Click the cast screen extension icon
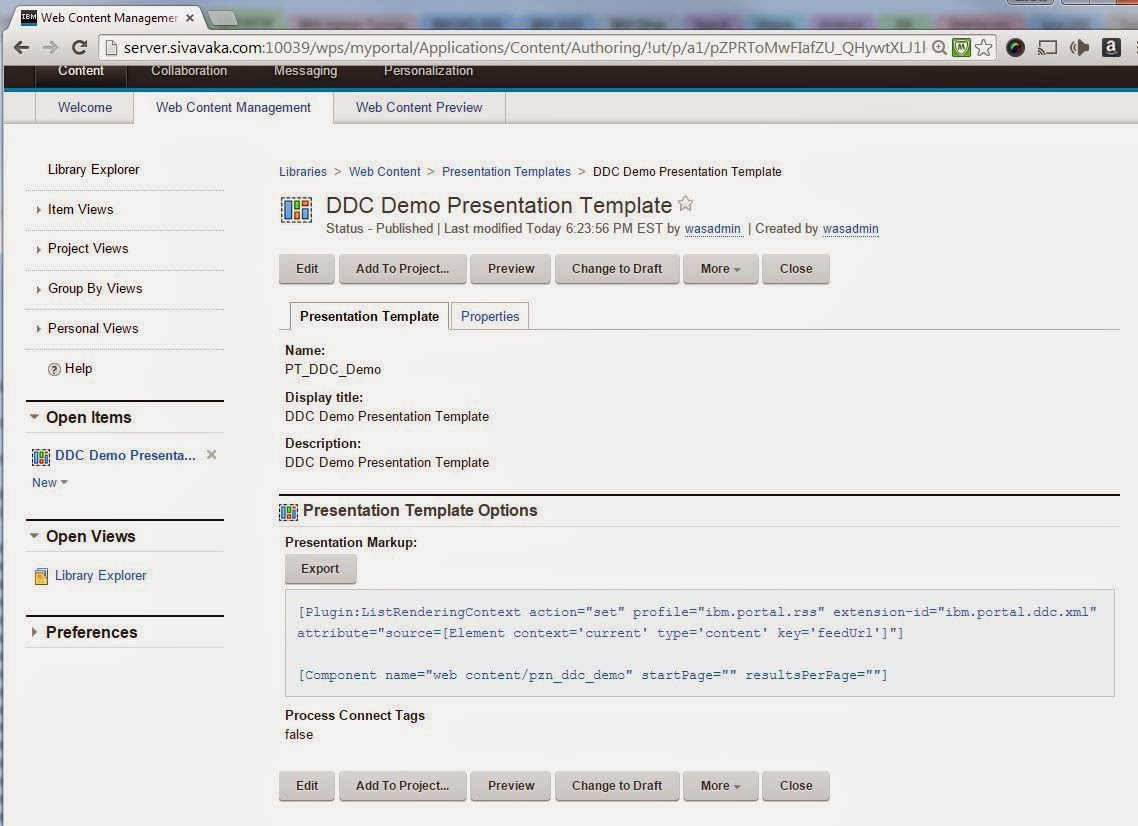1138x826 pixels. 1047,48
